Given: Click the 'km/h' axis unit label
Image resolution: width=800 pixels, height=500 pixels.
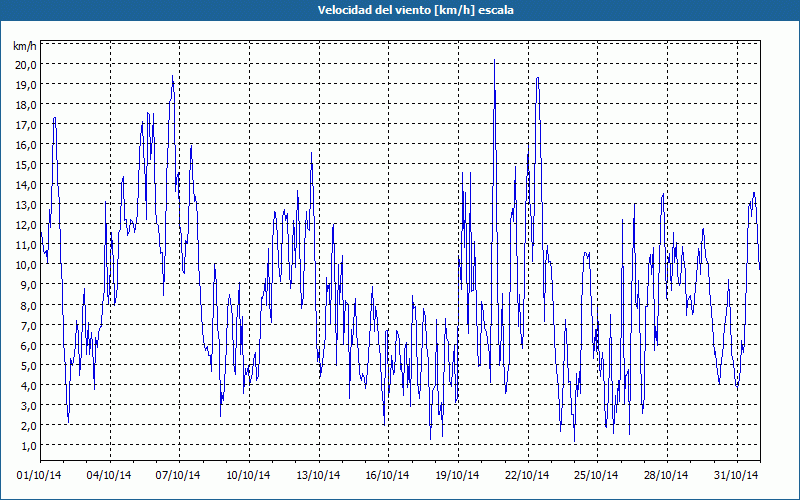Looking at the screenshot, I should click(24, 46).
